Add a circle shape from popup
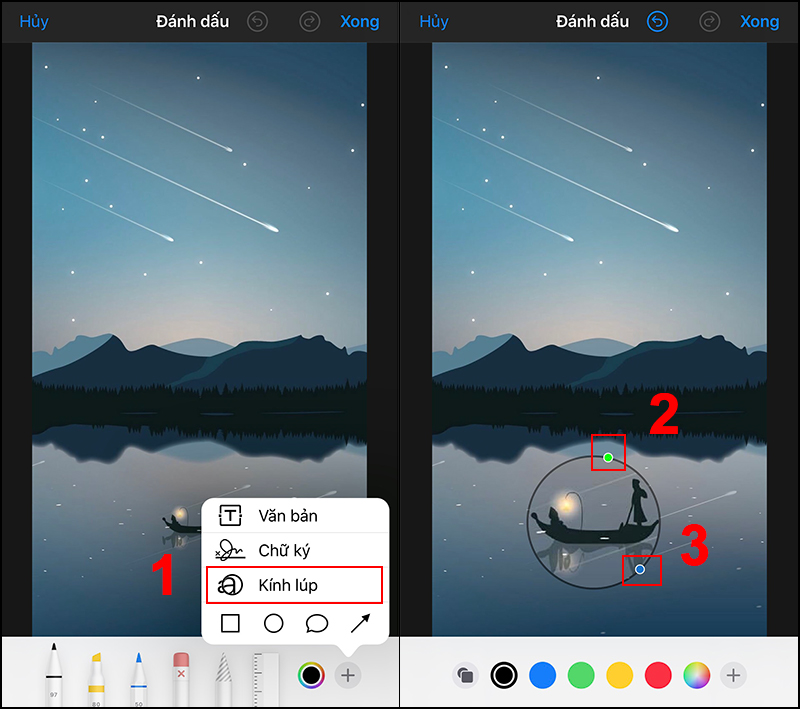This screenshot has width=800, height=709. click(x=274, y=624)
